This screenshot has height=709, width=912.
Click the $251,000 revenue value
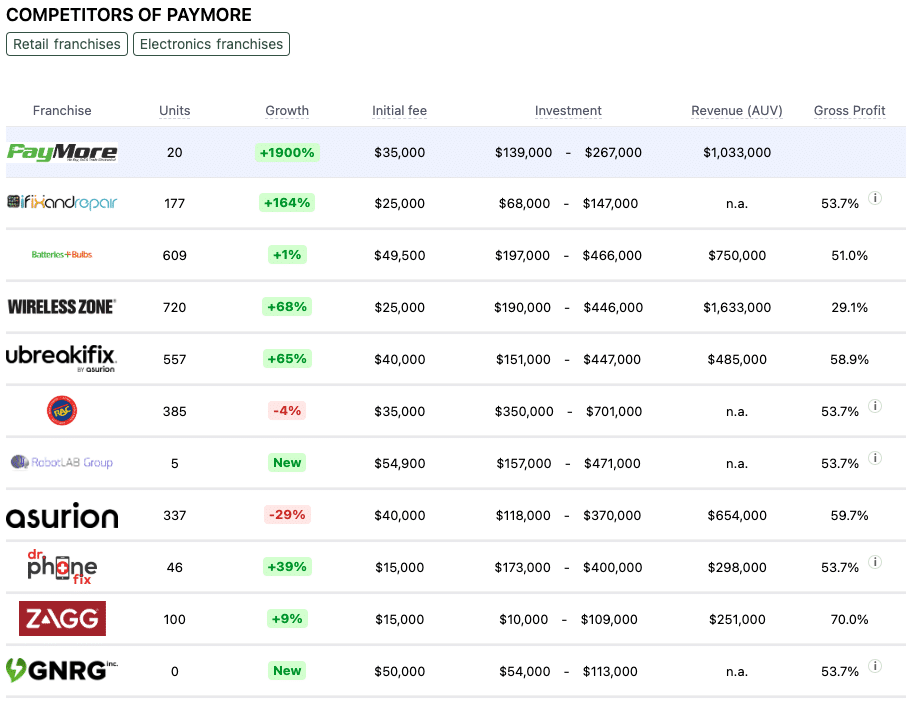point(737,619)
